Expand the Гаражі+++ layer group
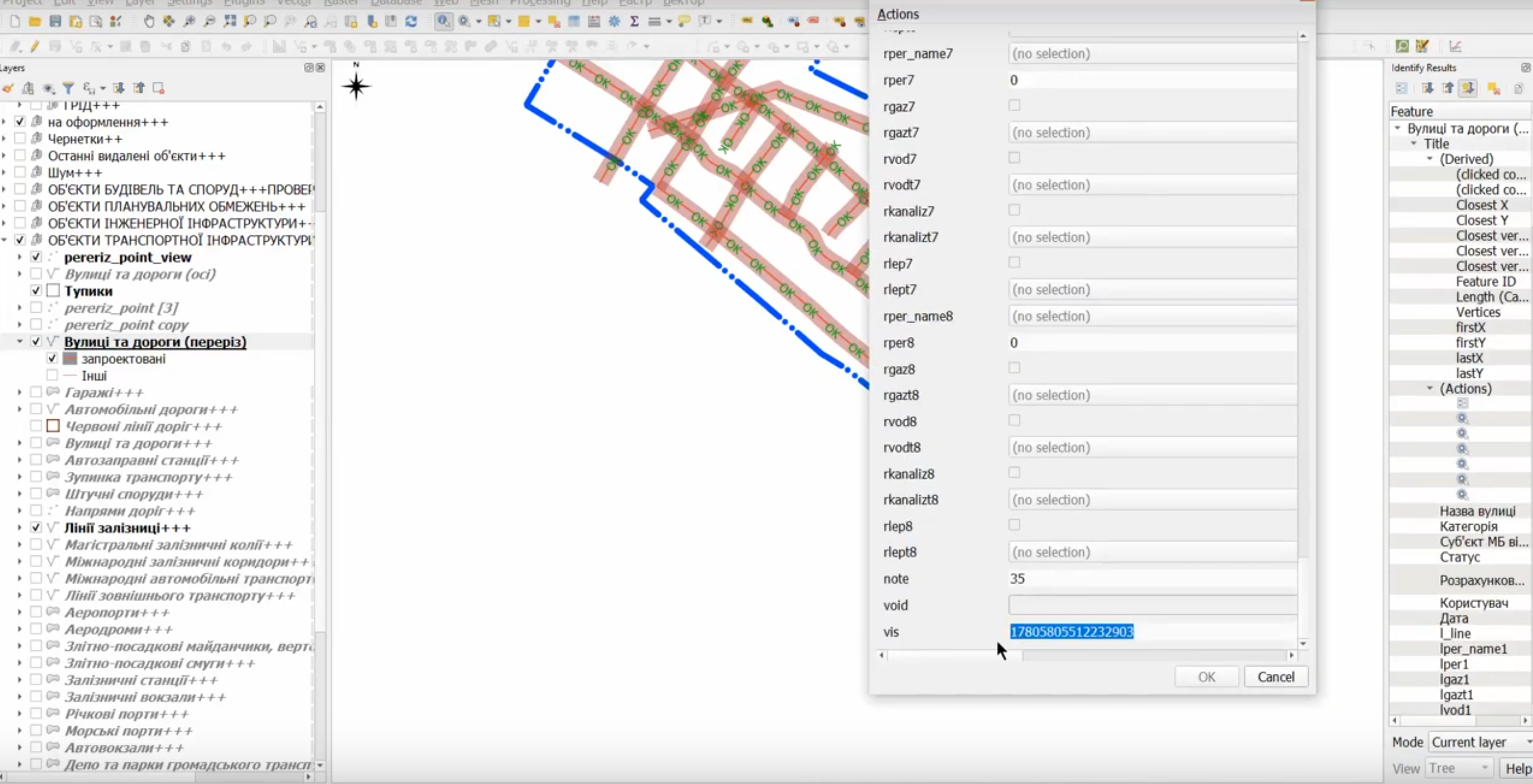The image size is (1533, 784). click(x=20, y=393)
